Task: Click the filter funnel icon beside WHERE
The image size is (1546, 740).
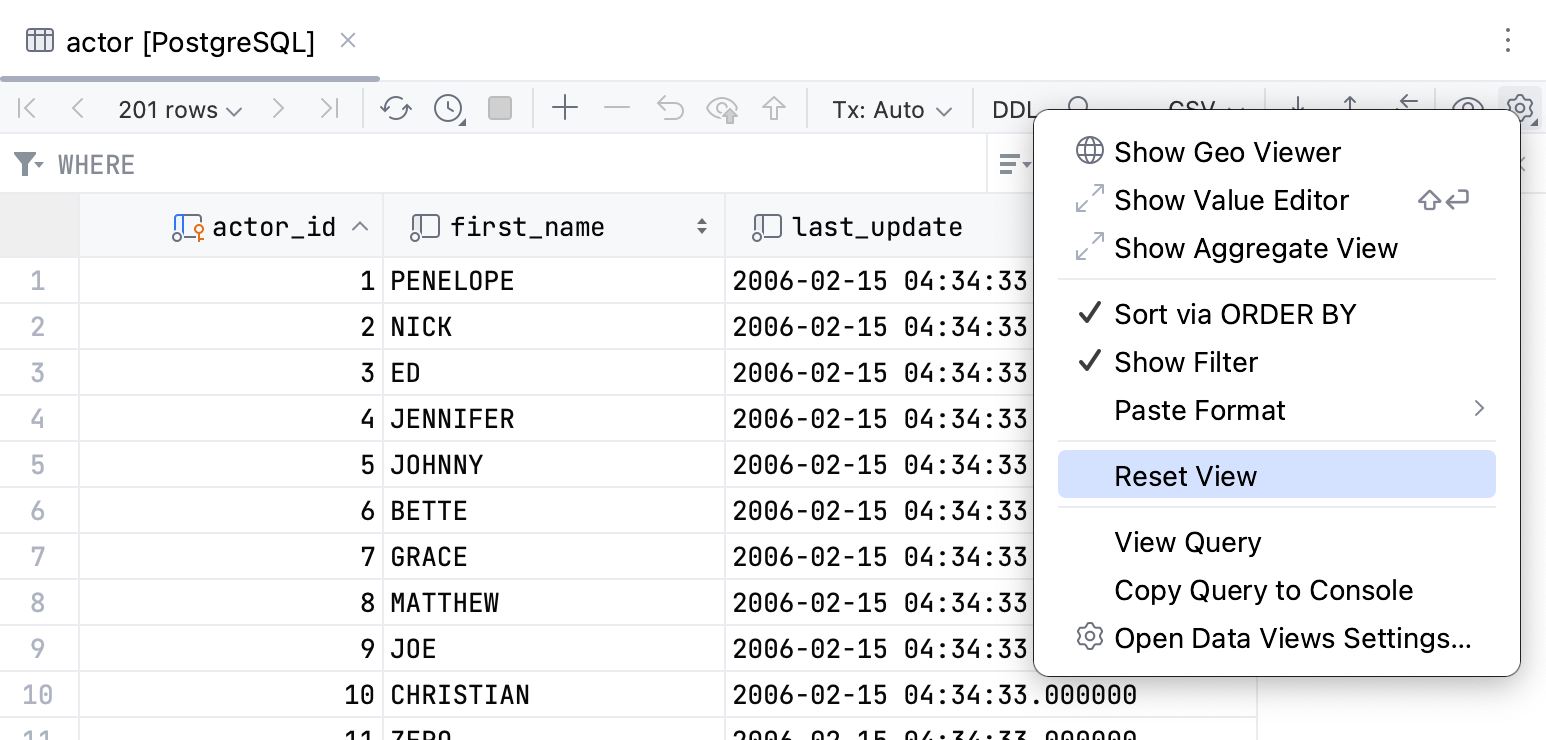Action: [27, 164]
